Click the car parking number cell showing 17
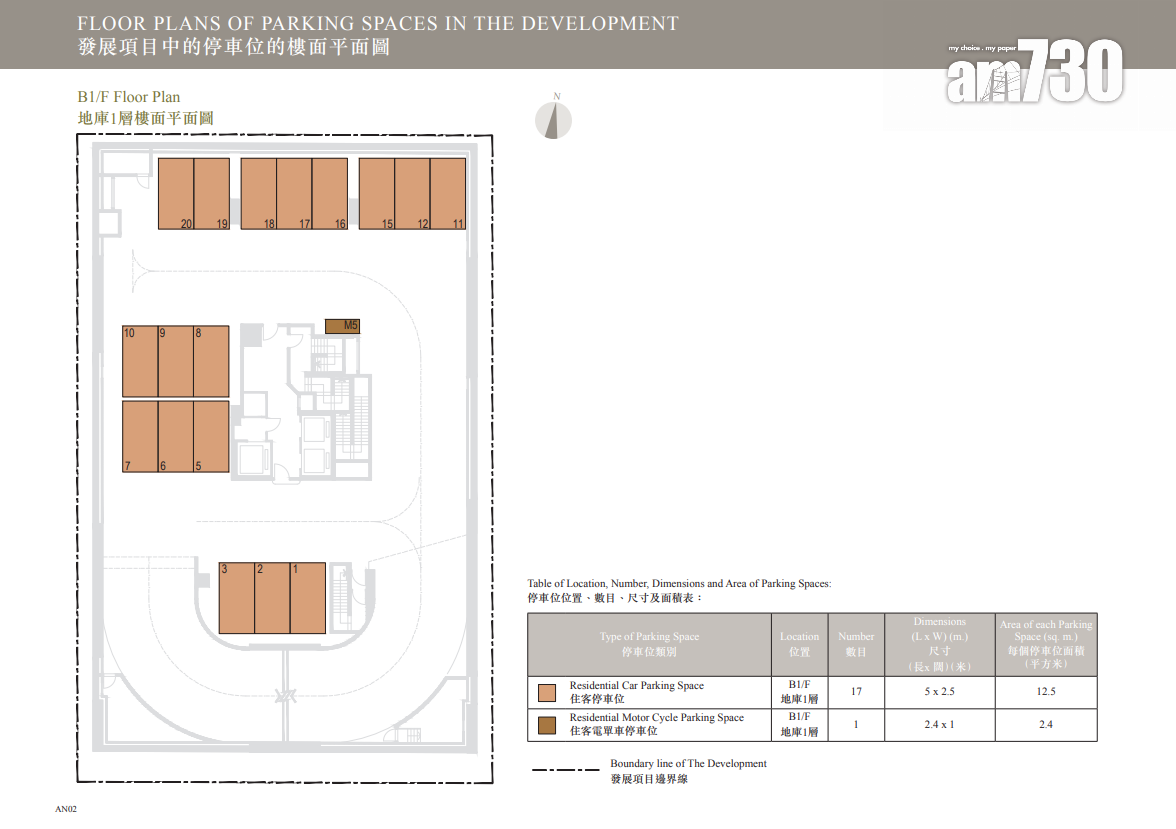 tap(856, 692)
